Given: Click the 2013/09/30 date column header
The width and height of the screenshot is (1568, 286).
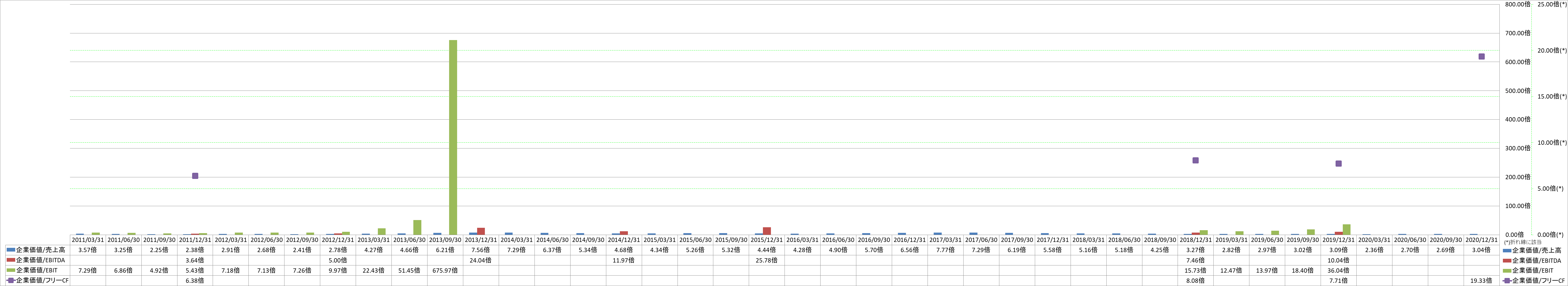Looking at the screenshot, I should pyautogui.click(x=445, y=240).
